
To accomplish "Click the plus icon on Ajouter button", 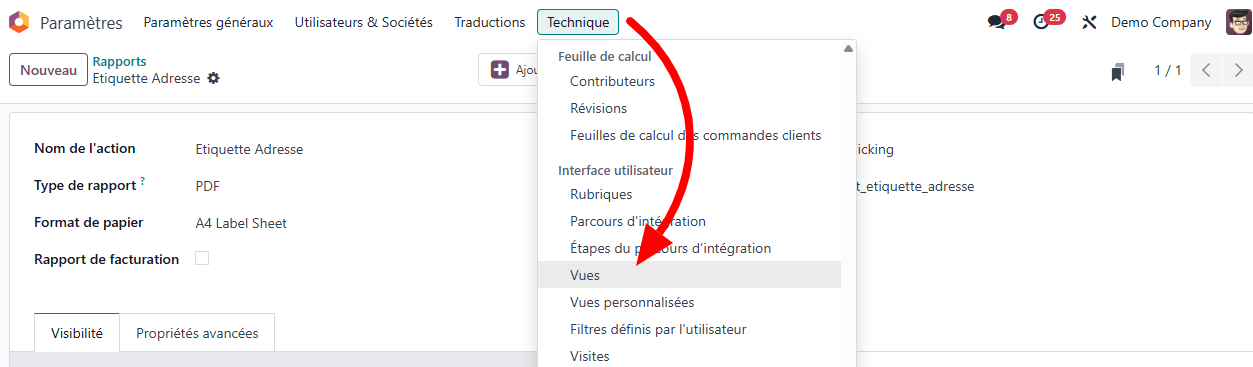I will click(499, 70).
